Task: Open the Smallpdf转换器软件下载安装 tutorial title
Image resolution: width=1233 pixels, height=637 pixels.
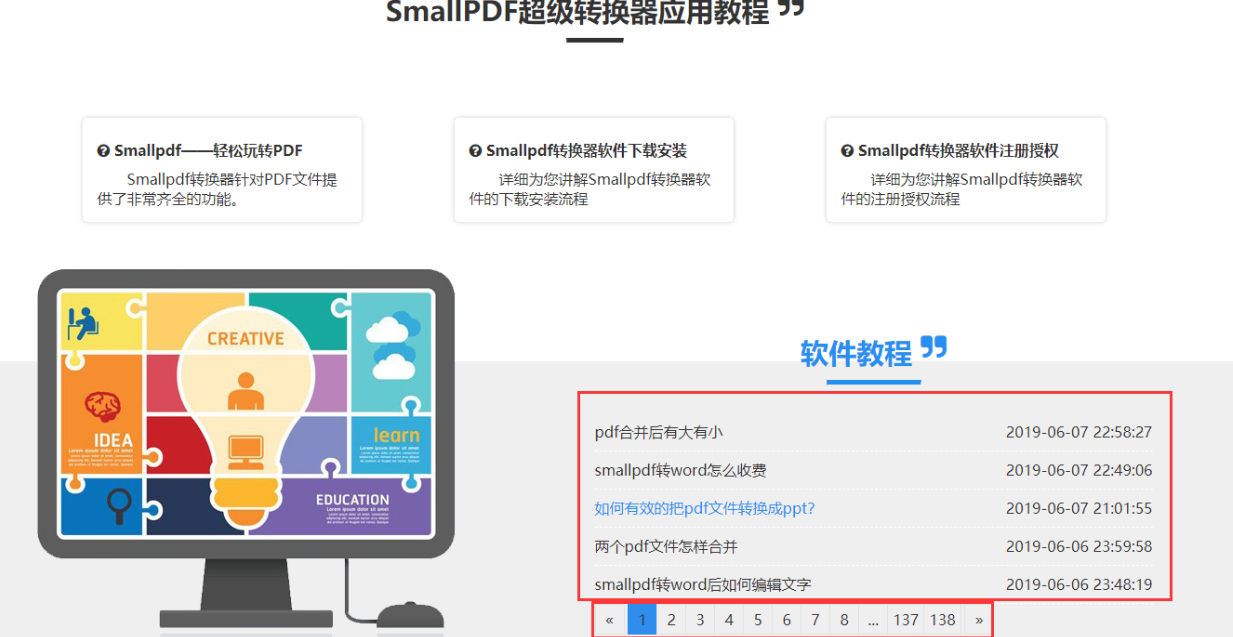Action: point(586,151)
